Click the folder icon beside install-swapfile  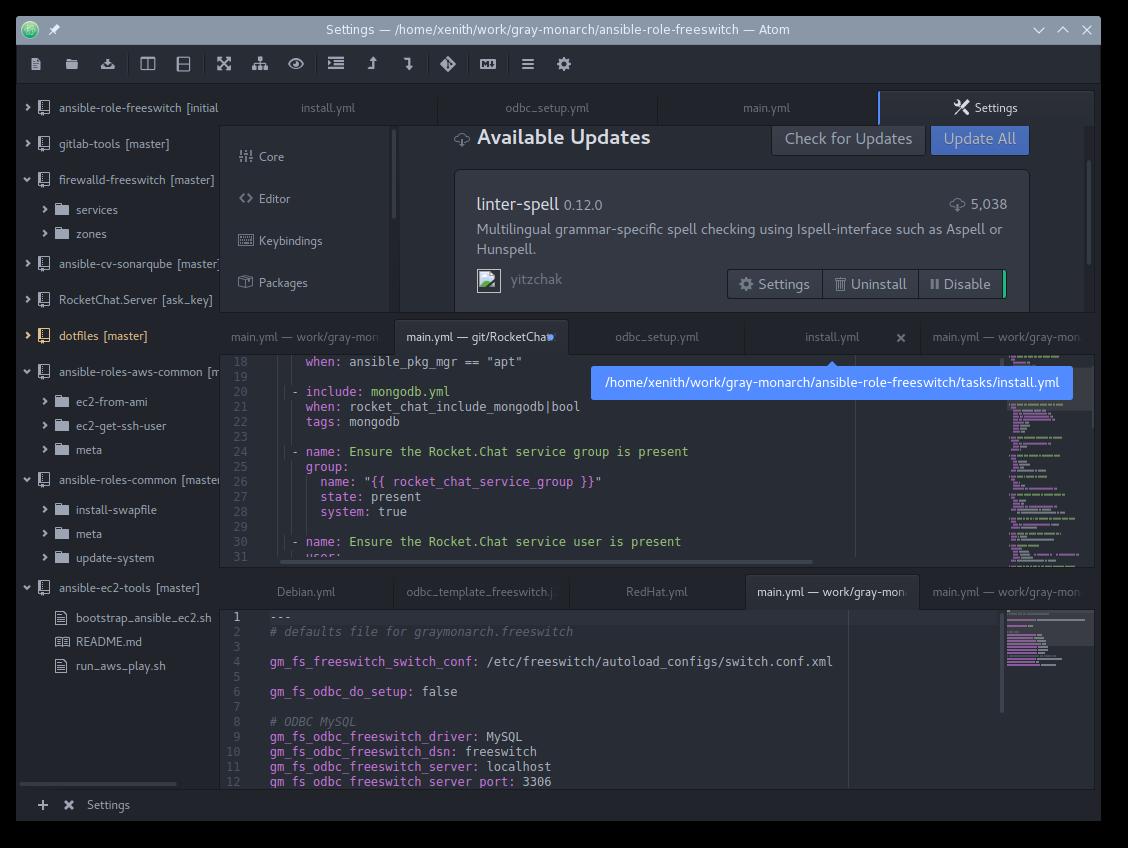(x=63, y=509)
